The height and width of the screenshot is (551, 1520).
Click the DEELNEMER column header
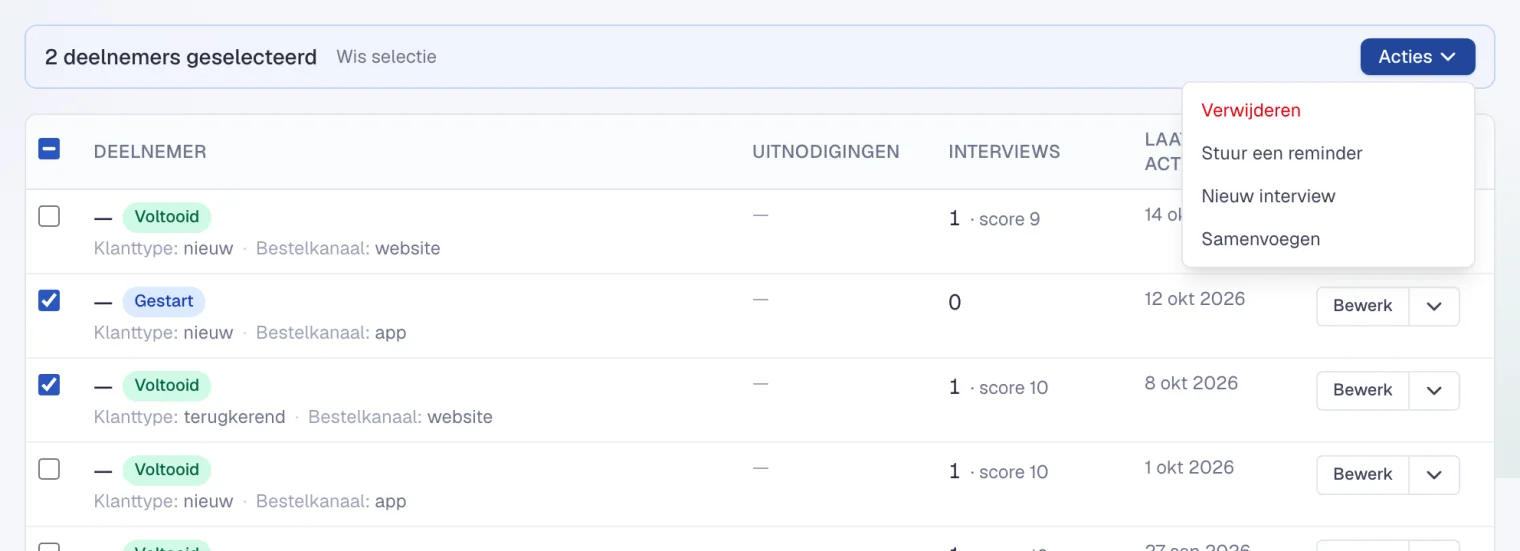tap(150, 152)
